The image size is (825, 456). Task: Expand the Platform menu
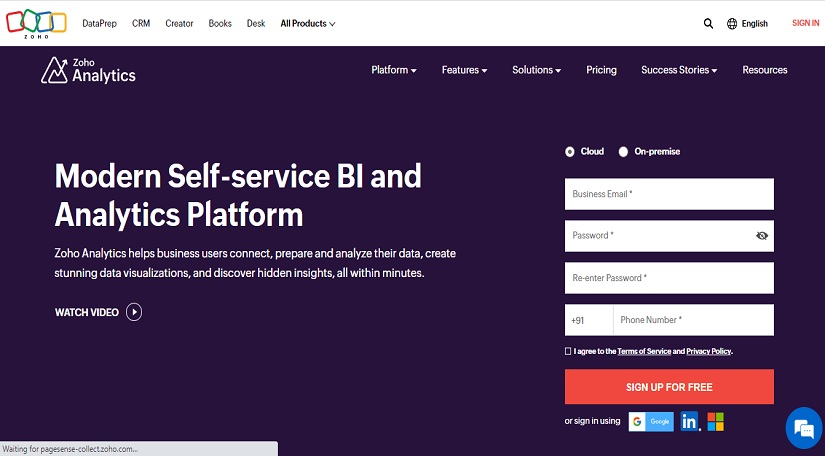point(394,70)
